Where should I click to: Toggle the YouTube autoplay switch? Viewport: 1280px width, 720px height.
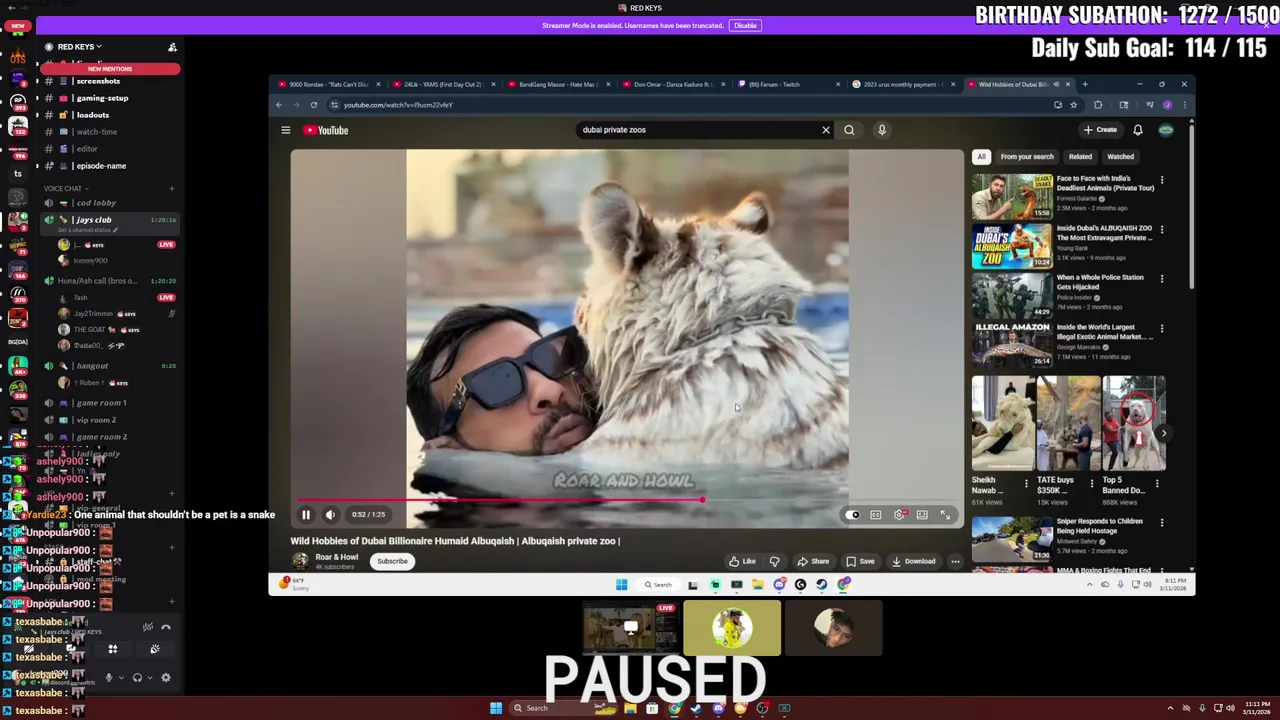[x=852, y=515]
